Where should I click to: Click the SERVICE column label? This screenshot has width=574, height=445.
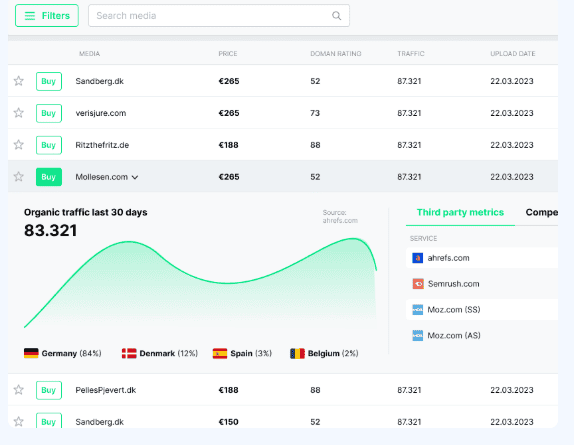tap(424, 239)
